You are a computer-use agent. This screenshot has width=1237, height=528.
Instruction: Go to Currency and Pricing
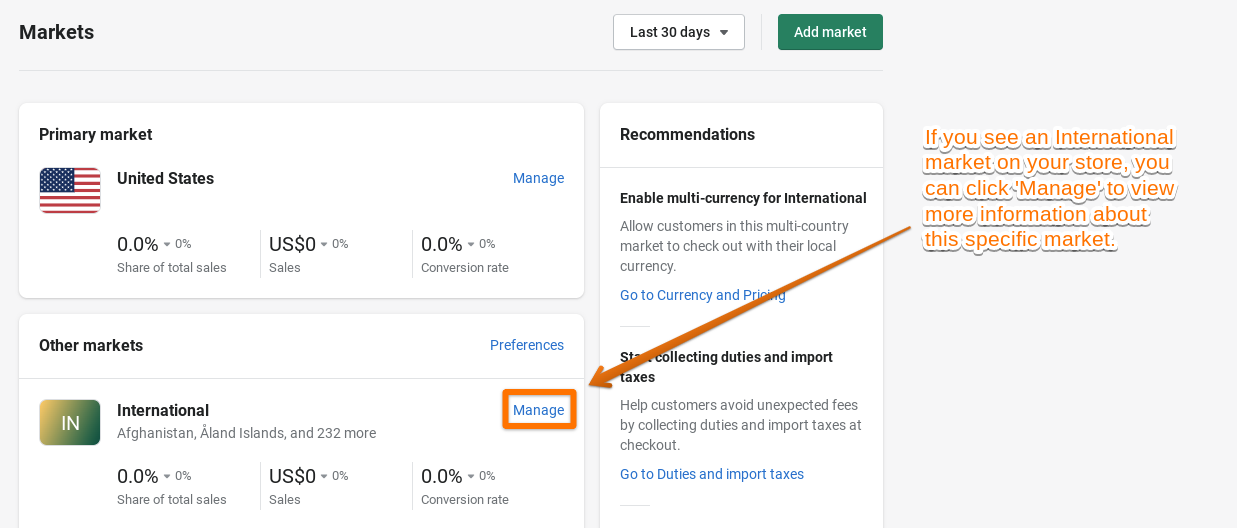[x=702, y=295]
